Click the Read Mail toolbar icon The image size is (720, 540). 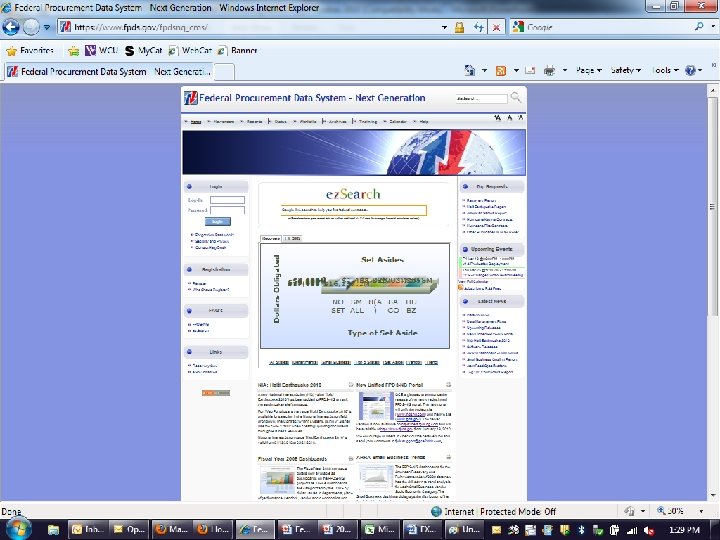530,70
